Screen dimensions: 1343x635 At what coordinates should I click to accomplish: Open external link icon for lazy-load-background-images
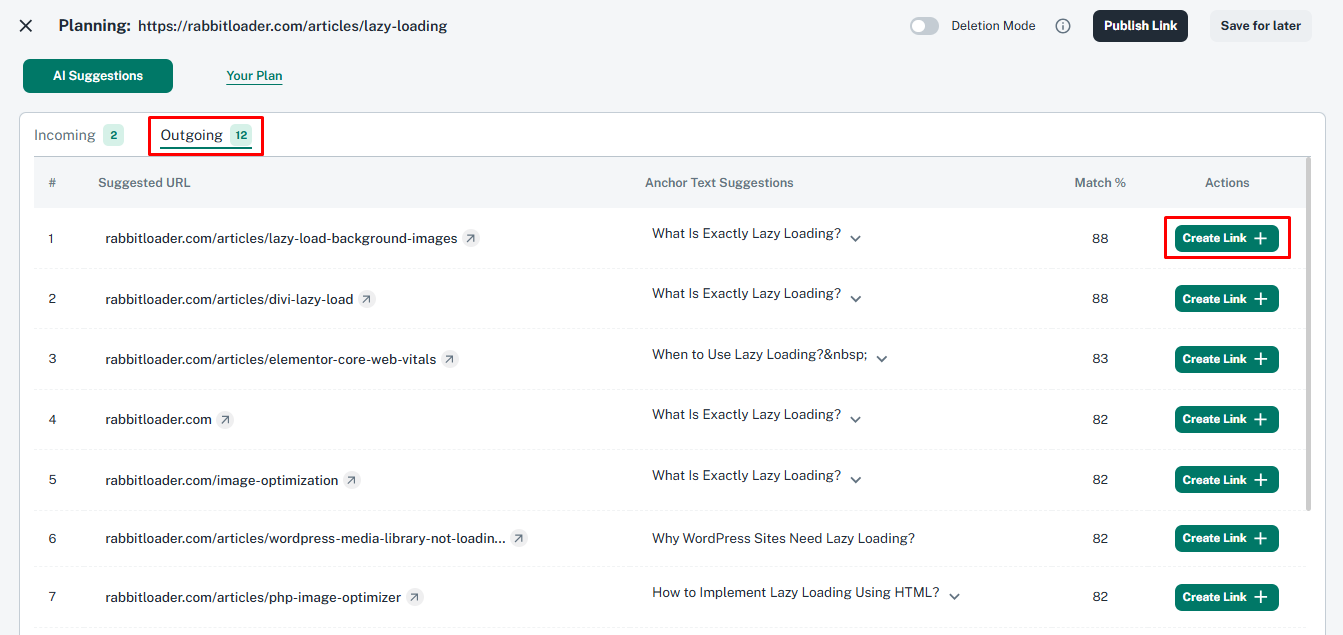coord(471,238)
